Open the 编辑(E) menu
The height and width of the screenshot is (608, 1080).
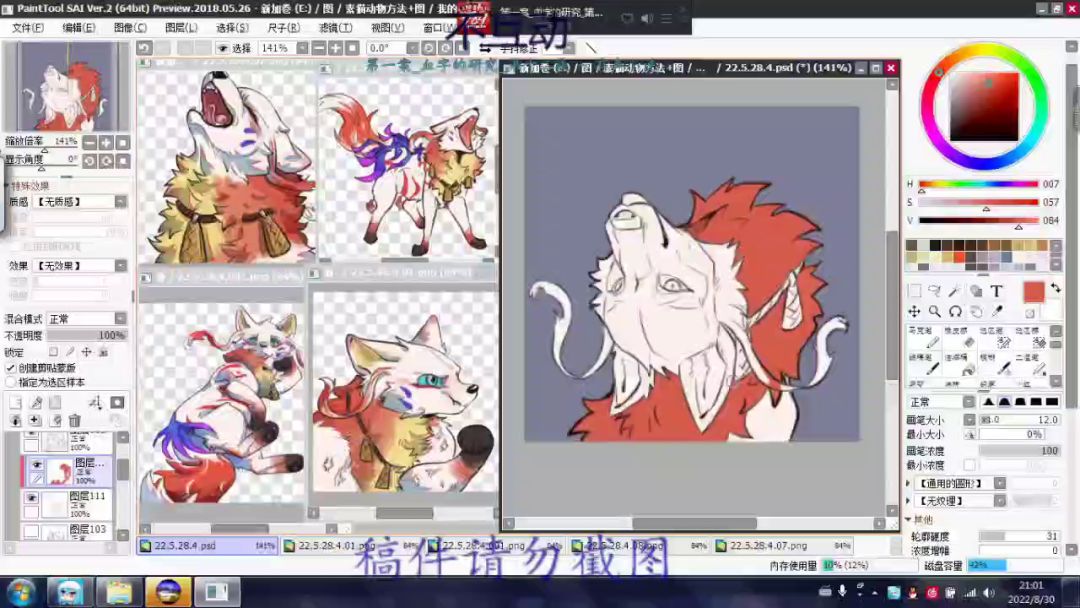(79, 28)
